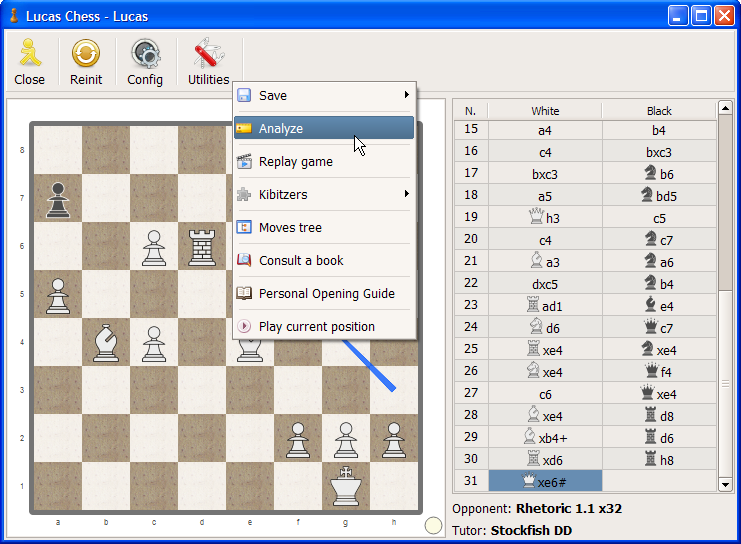Click the N. column header
The image size is (741, 544).
click(471, 111)
